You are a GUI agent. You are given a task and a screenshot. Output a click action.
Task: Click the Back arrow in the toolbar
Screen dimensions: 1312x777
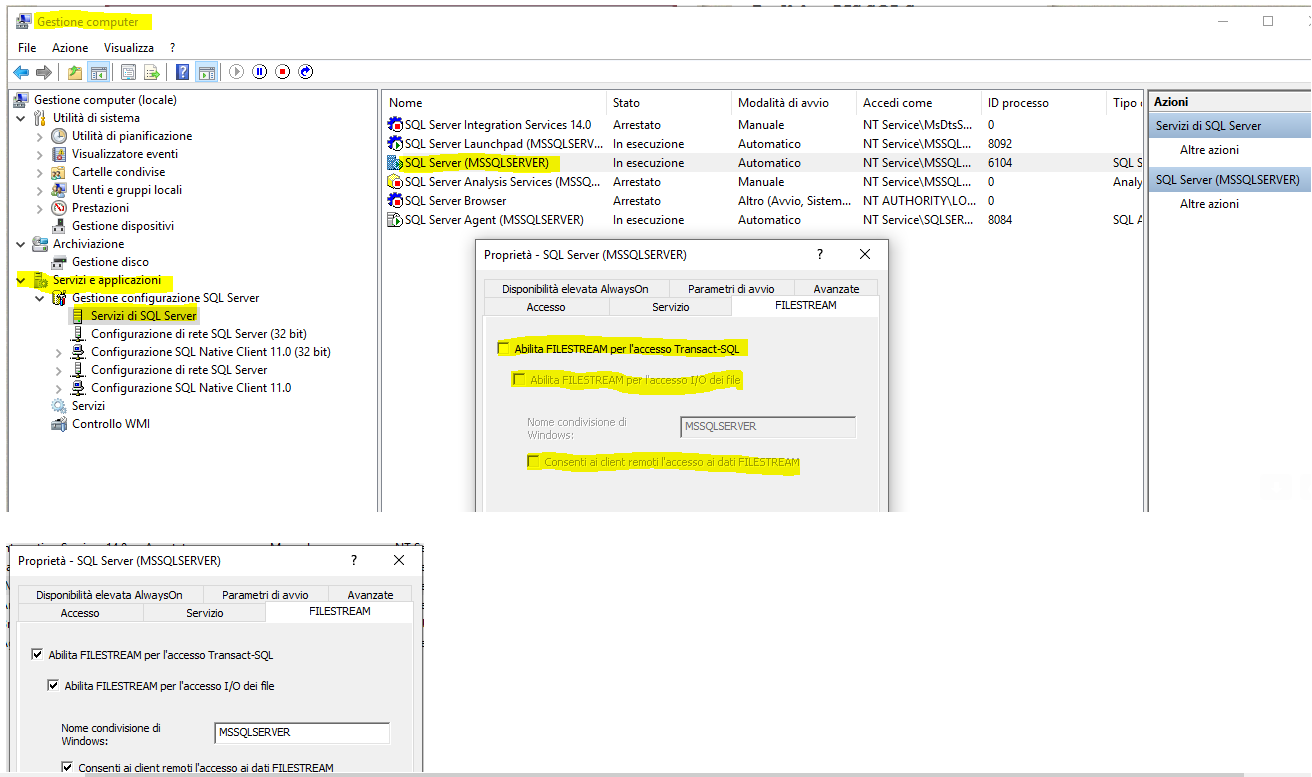21,72
